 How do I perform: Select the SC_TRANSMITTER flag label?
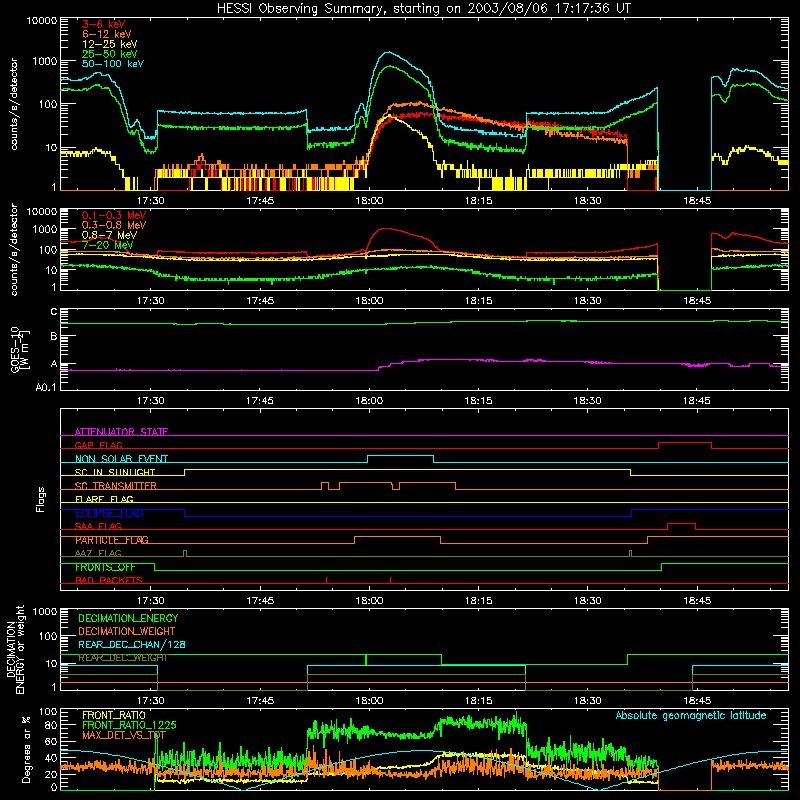(115, 486)
